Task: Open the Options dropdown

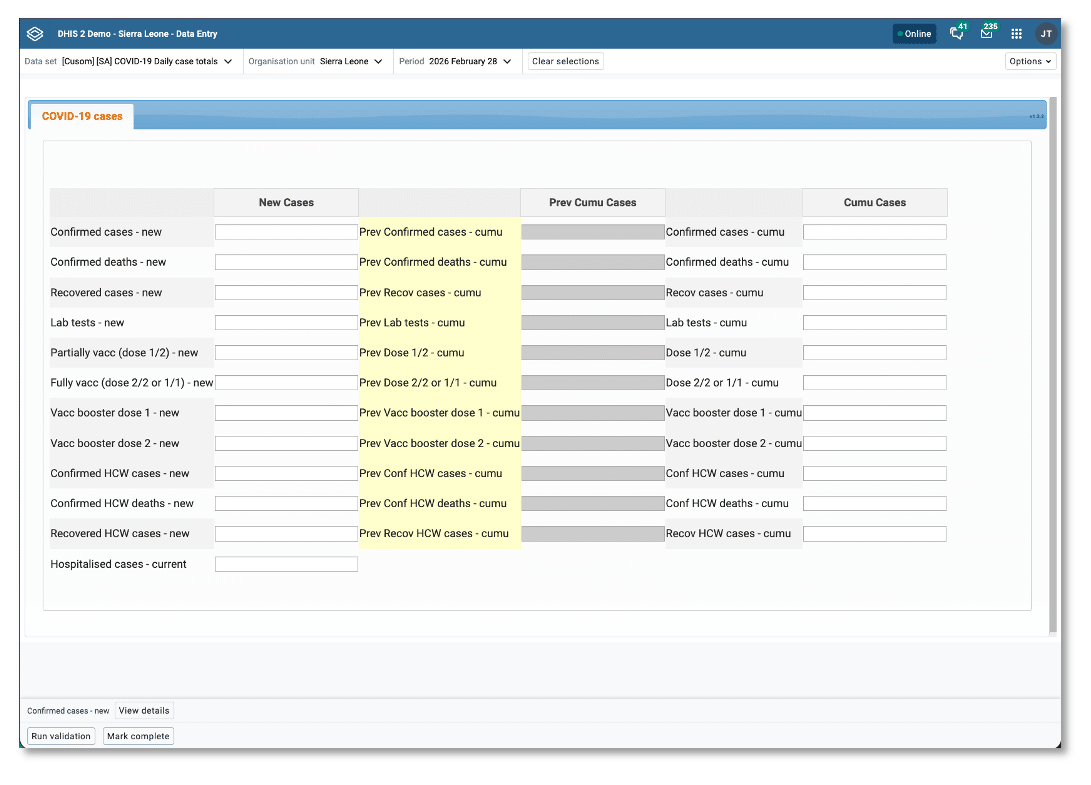Action: click(1030, 61)
